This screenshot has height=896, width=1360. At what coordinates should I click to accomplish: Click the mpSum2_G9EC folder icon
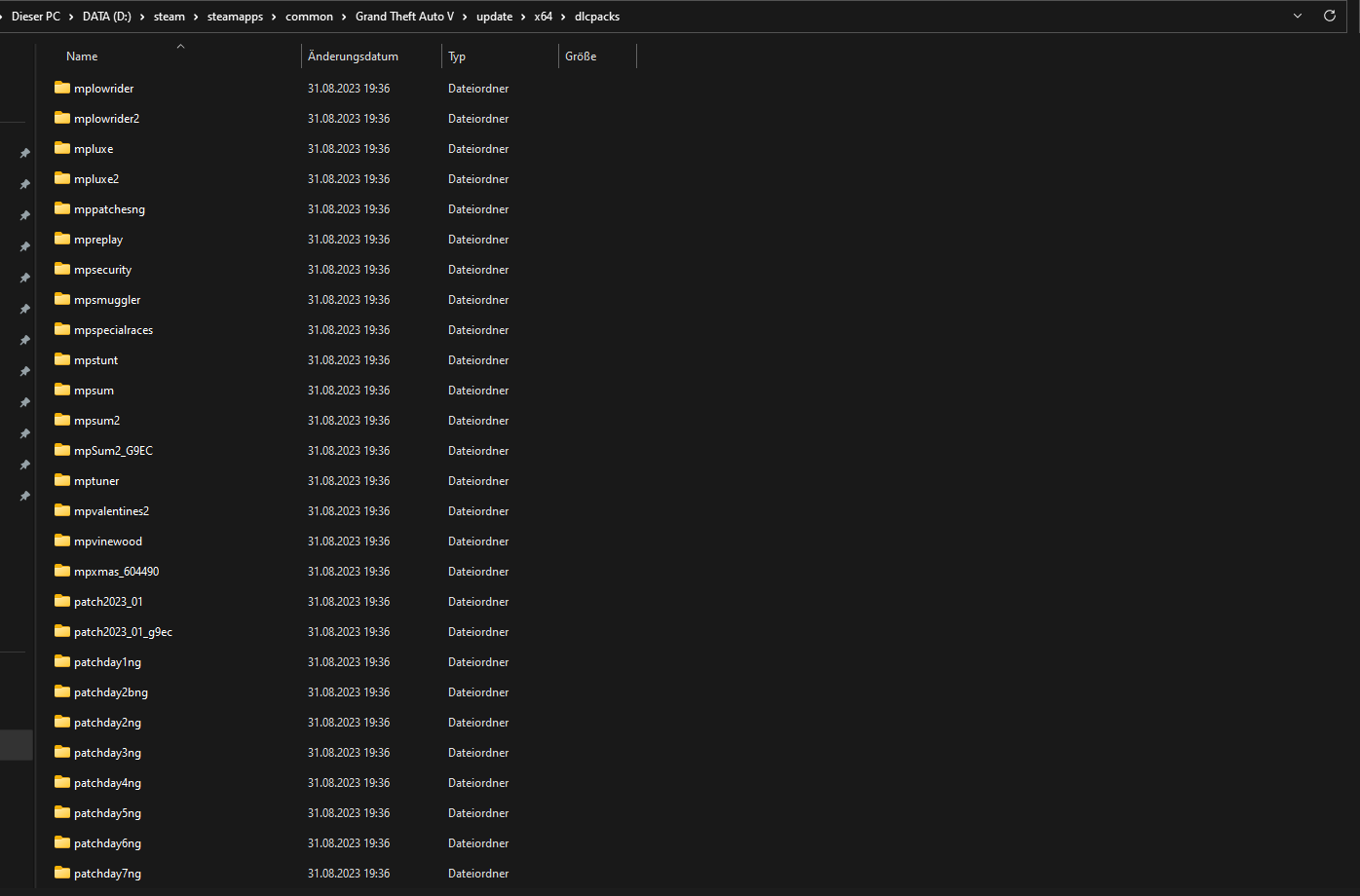click(62, 450)
